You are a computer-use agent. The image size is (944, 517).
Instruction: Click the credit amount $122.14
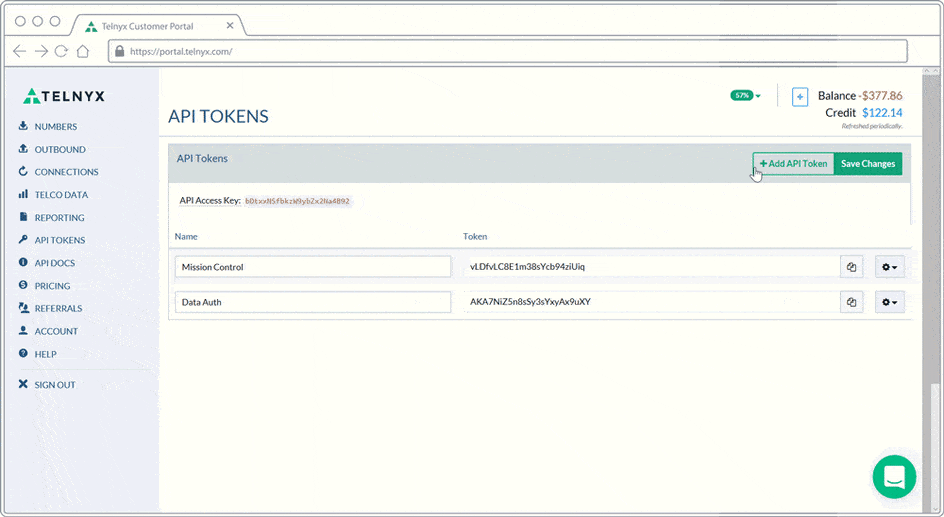(882, 113)
